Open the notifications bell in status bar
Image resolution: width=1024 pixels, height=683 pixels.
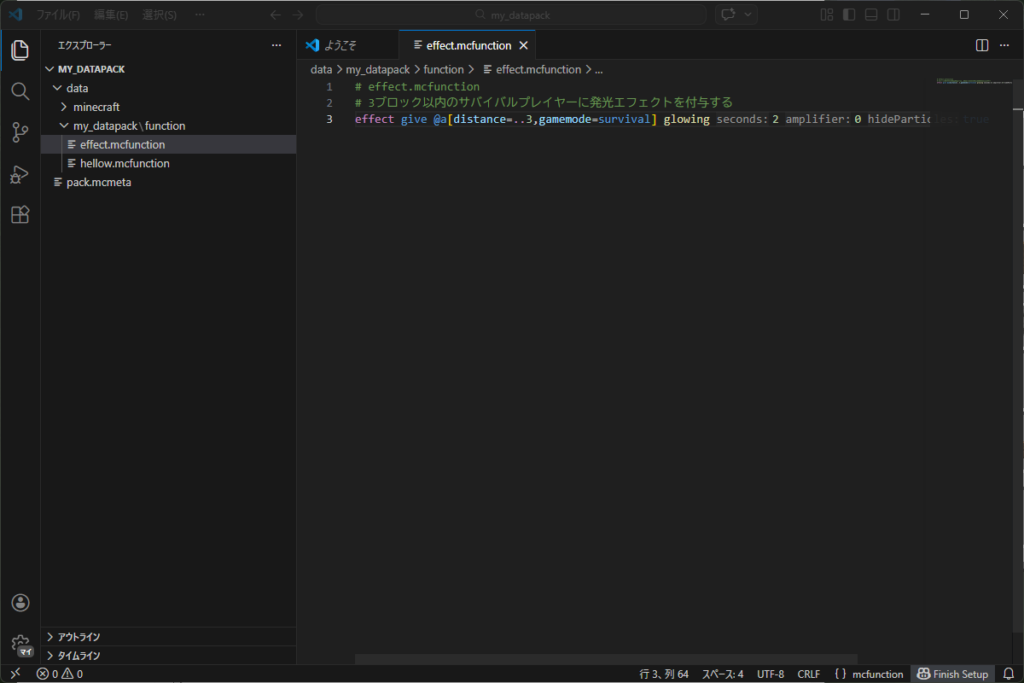tap(1008, 674)
